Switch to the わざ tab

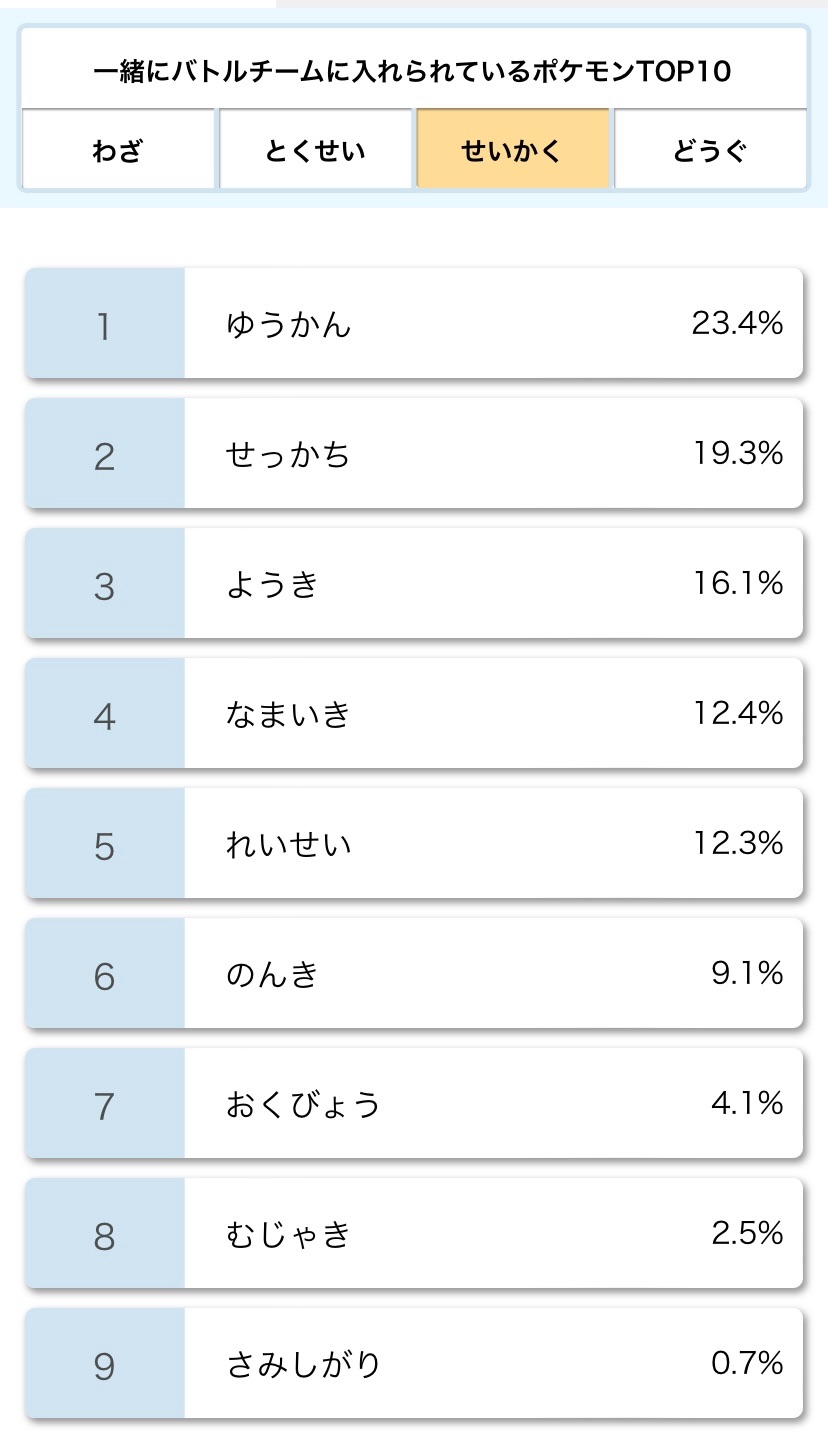tap(118, 149)
